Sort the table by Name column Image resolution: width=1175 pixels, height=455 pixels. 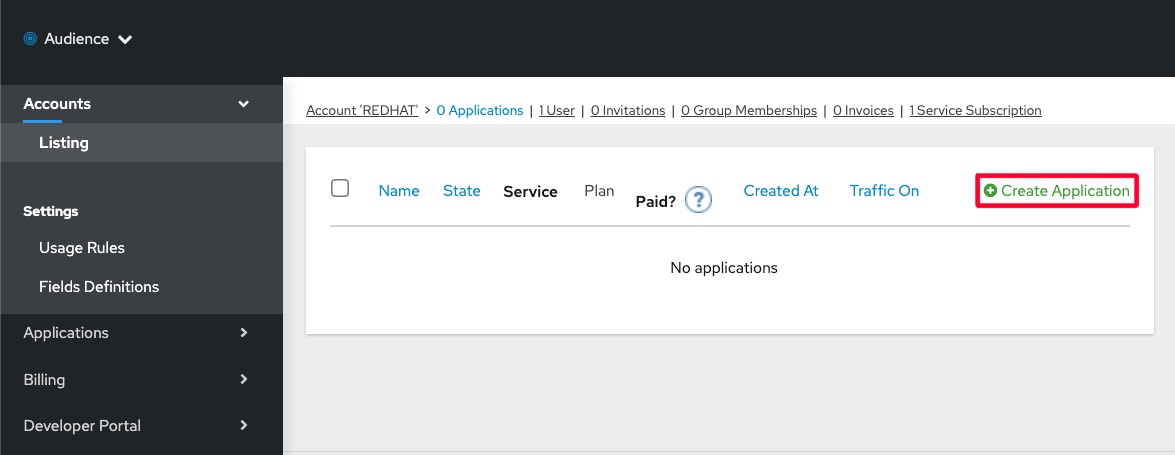coord(399,191)
